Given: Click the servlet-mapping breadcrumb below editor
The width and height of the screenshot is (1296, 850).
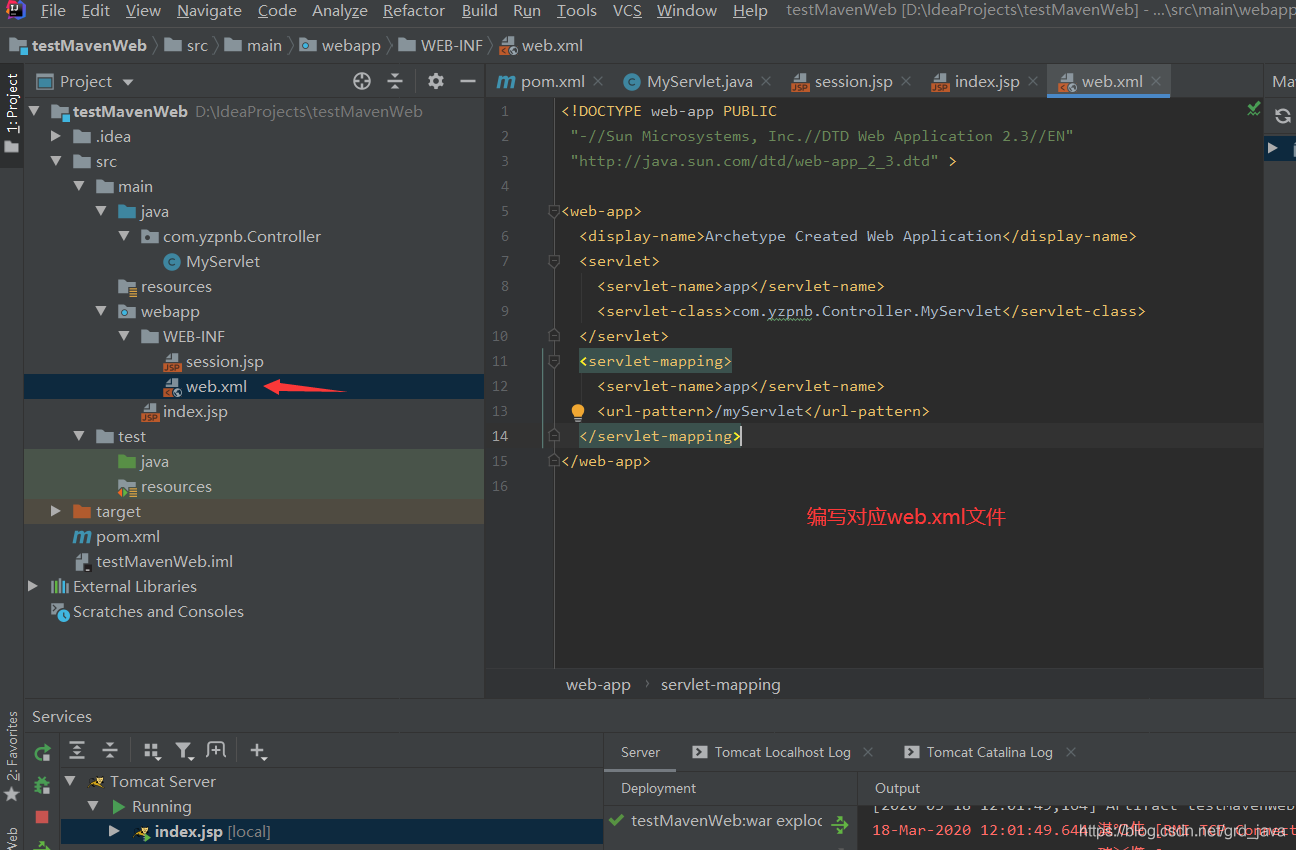Looking at the screenshot, I should pos(721,685).
